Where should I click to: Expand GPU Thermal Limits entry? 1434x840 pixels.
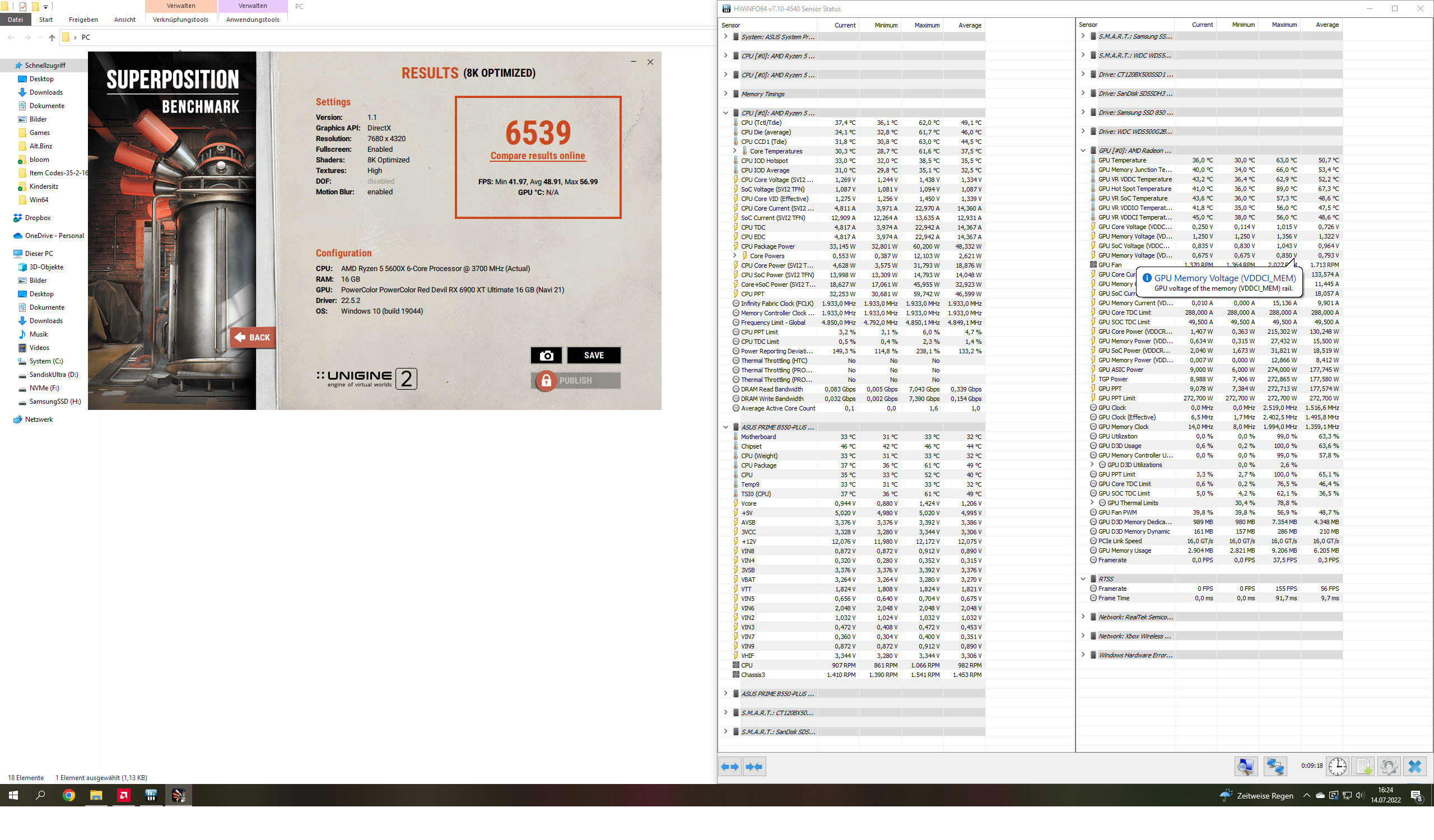[x=1092, y=503]
